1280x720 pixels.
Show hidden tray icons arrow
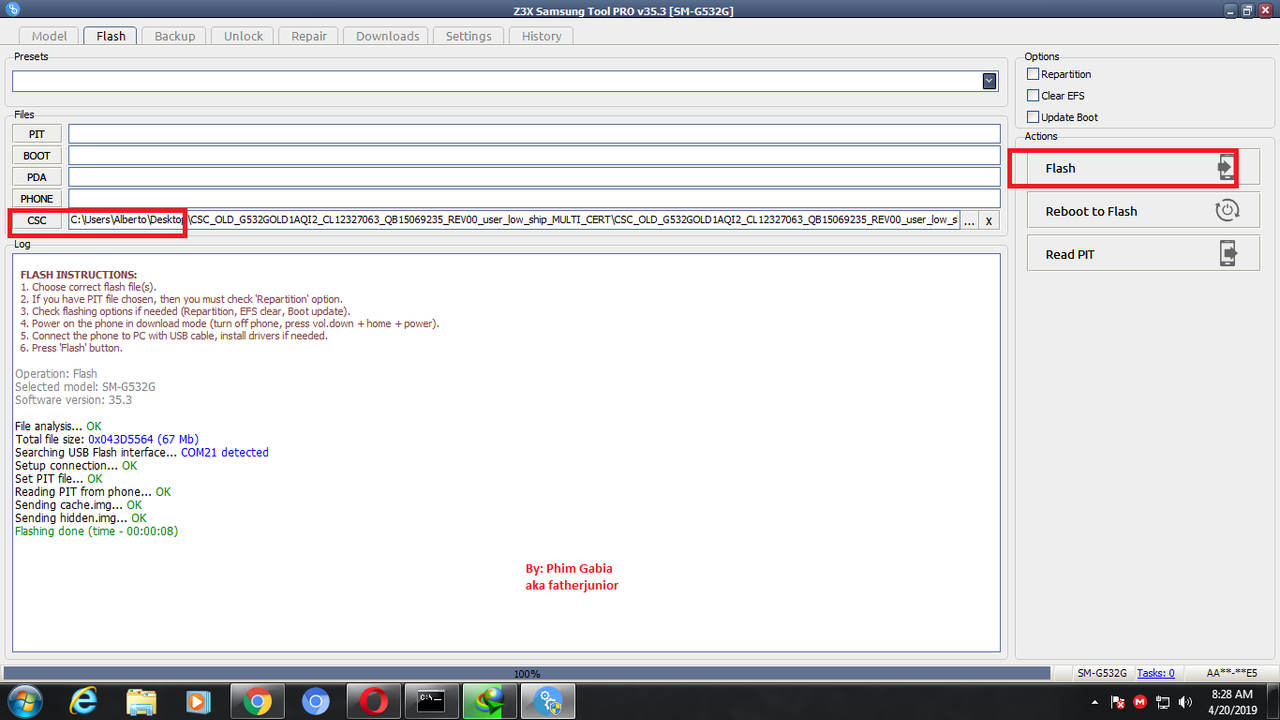tap(1097, 702)
